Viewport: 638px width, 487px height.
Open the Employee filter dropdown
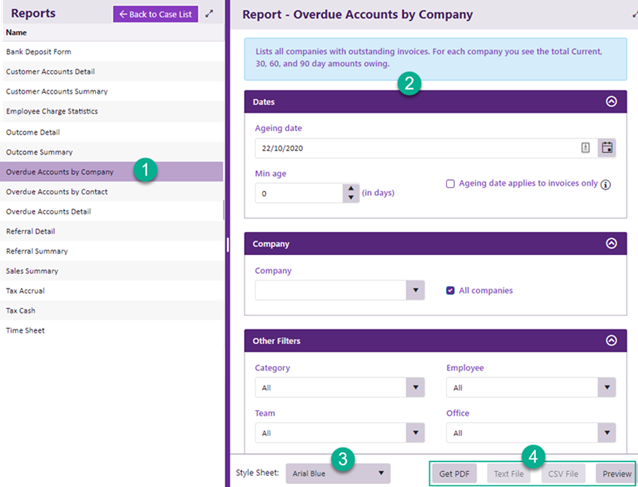pyautogui.click(x=606, y=388)
